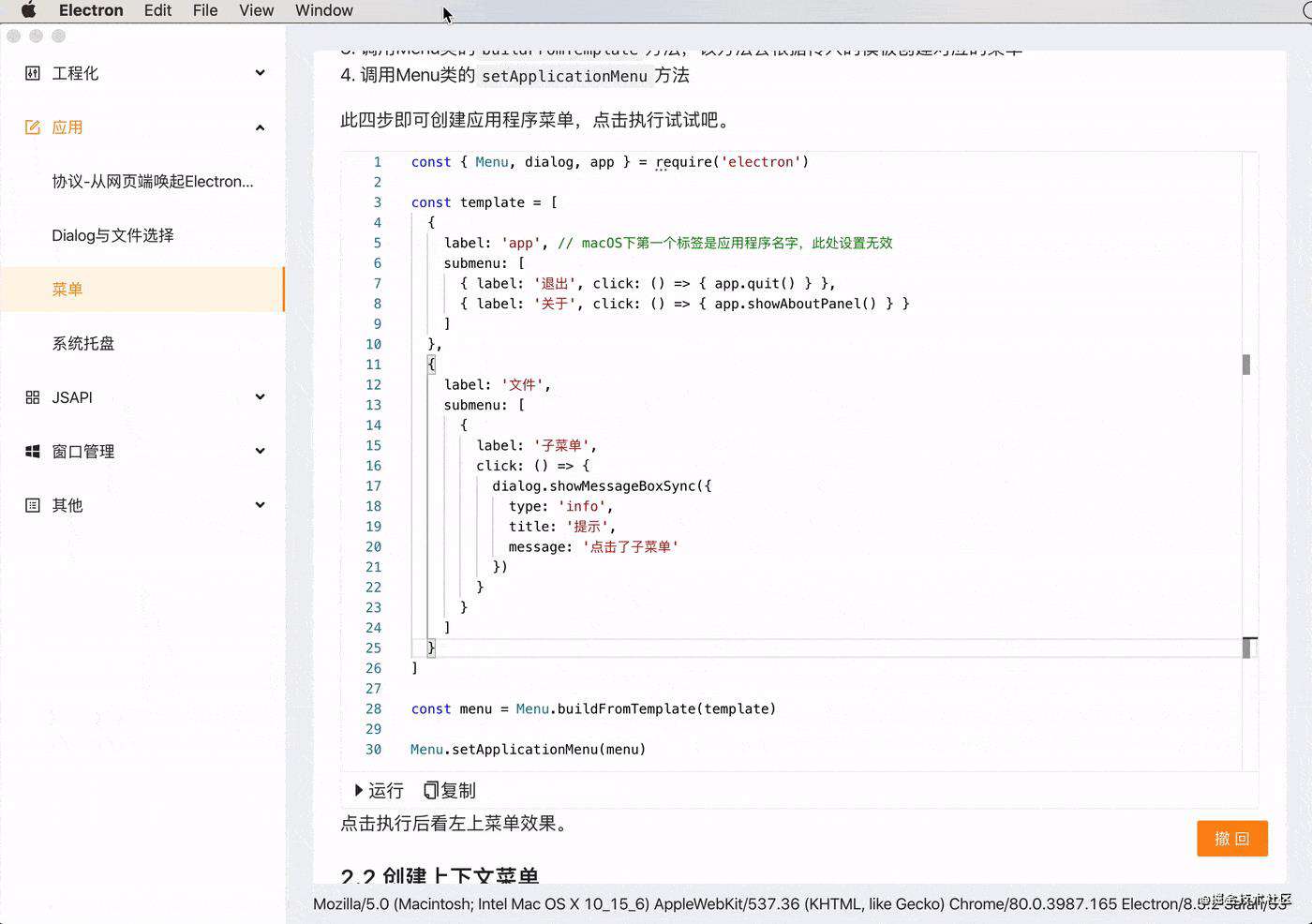Click the run triangle icon
Screen dimensions: 1312x924
(359, 791)
